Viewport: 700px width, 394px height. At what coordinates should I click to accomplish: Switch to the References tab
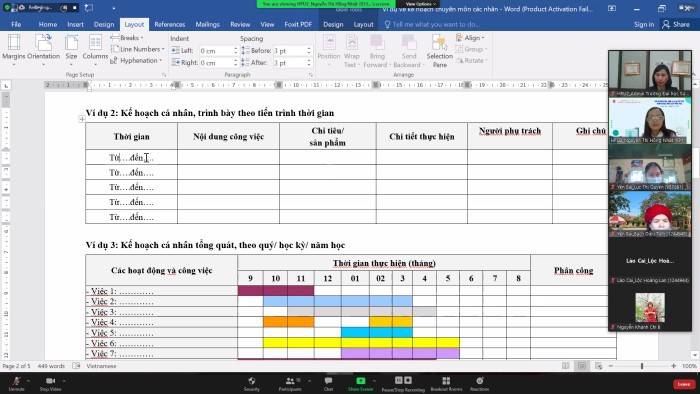click(x=170, y=25)
